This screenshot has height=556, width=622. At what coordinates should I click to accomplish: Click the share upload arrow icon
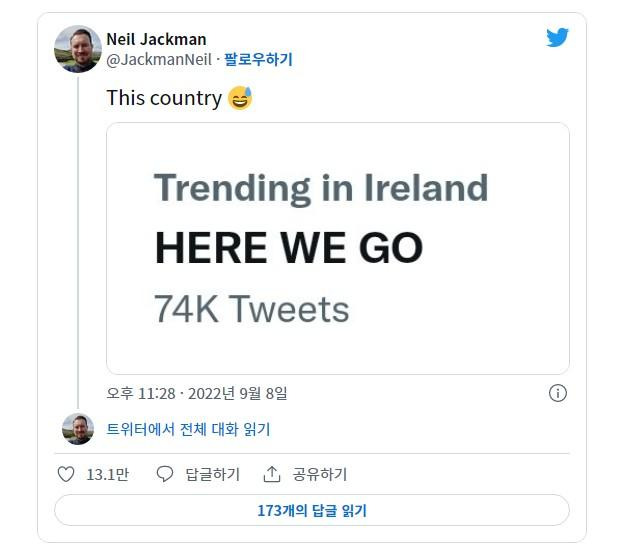pos(272,474)
